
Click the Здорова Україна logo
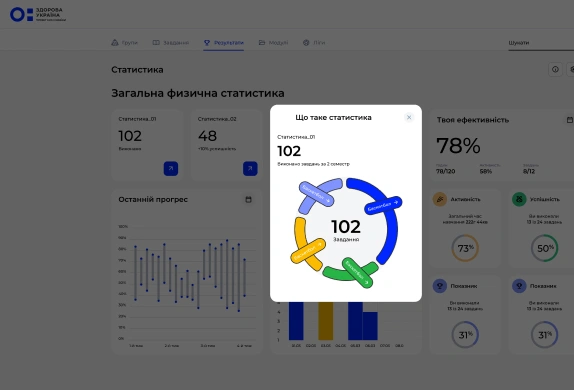[38, 15]
